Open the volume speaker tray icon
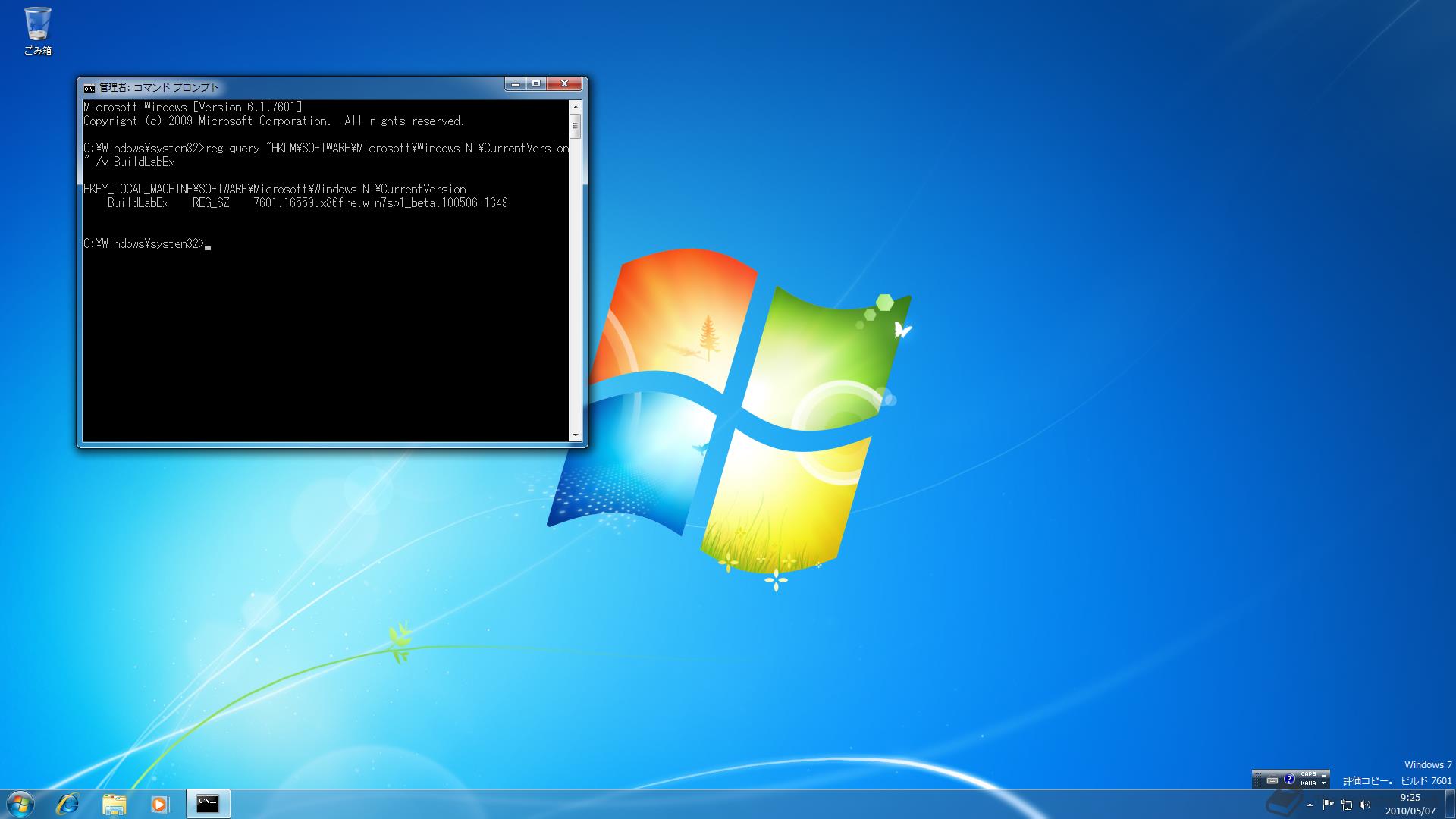Image resolution: width=1456 pixels, height=819 pixels. coord(1365,805)
